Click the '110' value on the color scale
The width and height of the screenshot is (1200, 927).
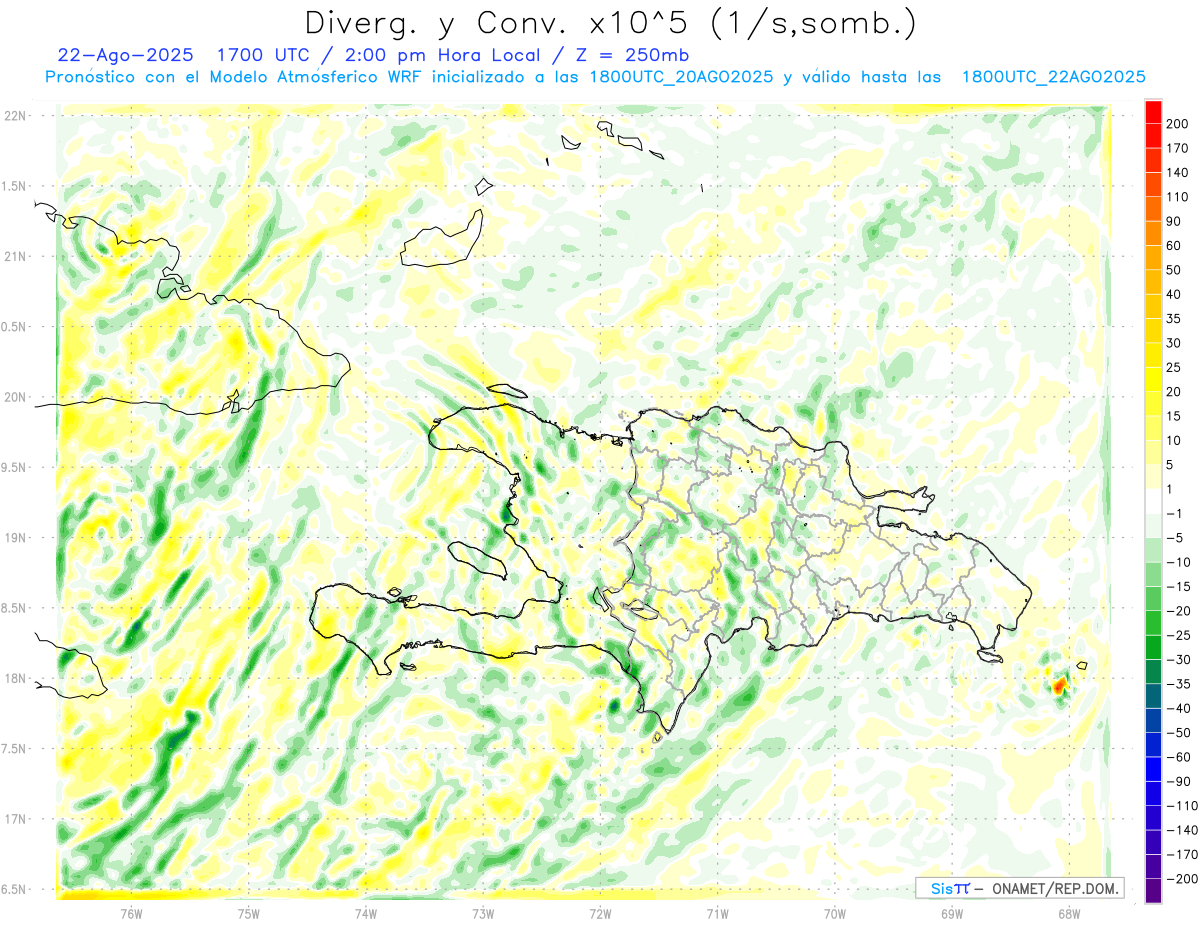pyautogui.click(x=1178, y=197)
